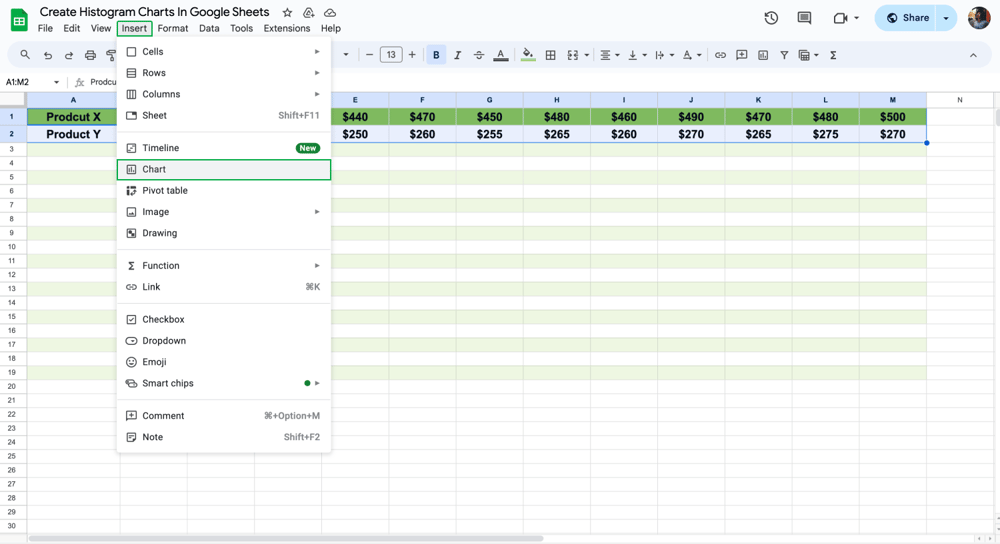Open the comments history icon
The width and height of the screenshot is (1000, 544).
(804, 18)
